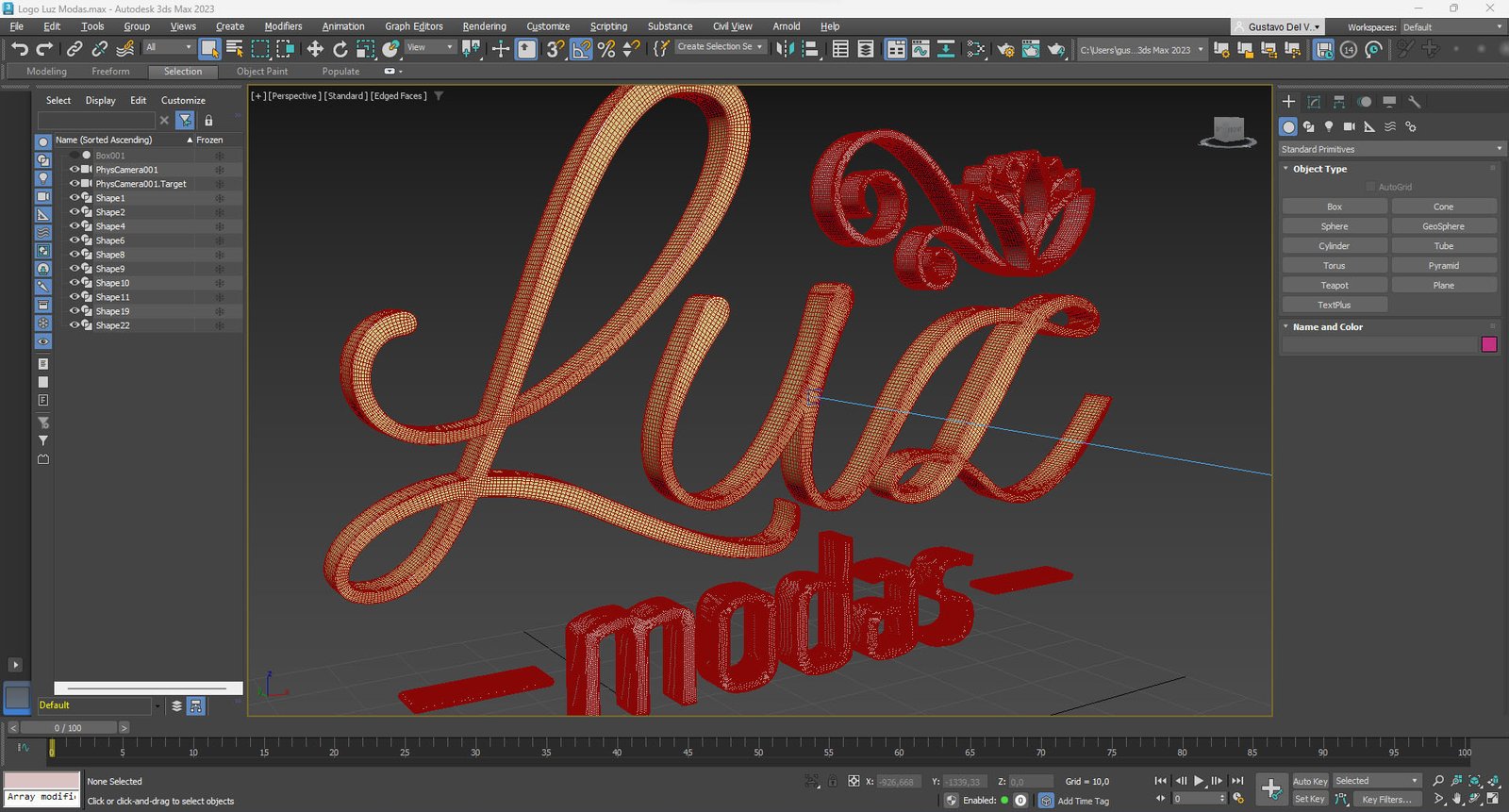Click the Set Keys large plus-key button
Viewport: 1509px width, 812px height.
[1271, 788]
